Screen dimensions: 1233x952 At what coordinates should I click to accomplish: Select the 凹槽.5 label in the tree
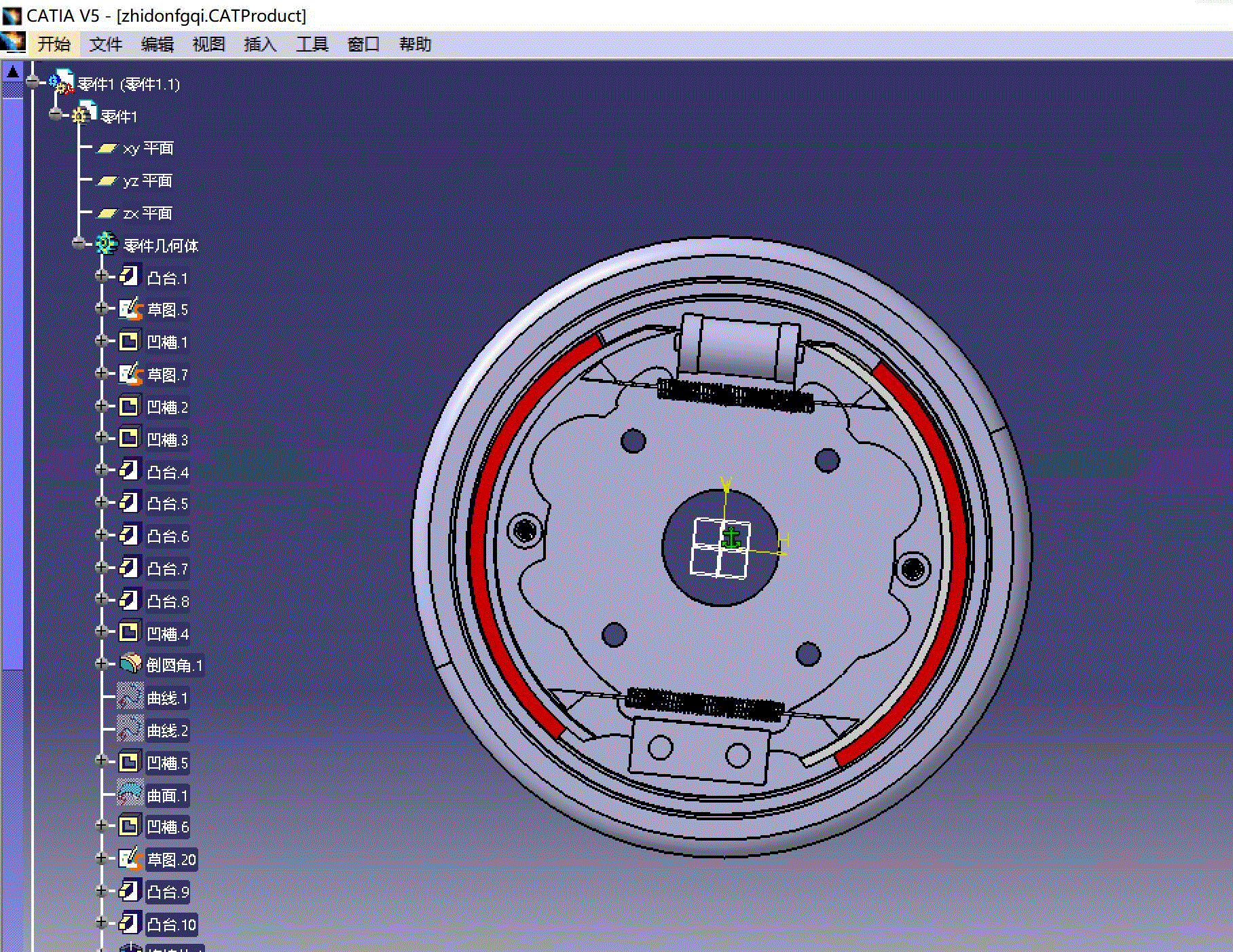click(168, 763)
